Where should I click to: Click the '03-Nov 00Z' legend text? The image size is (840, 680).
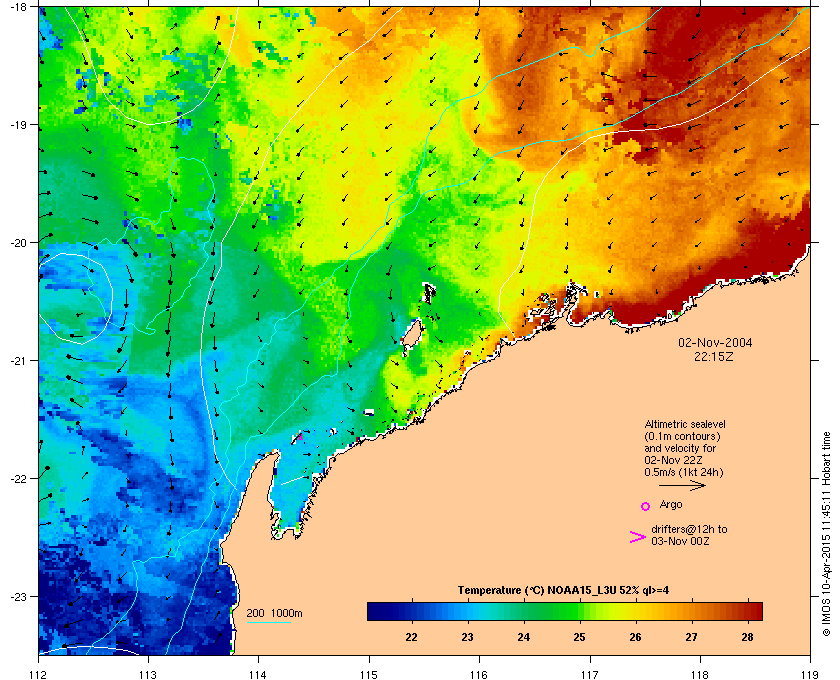click(x=680, y=541)
